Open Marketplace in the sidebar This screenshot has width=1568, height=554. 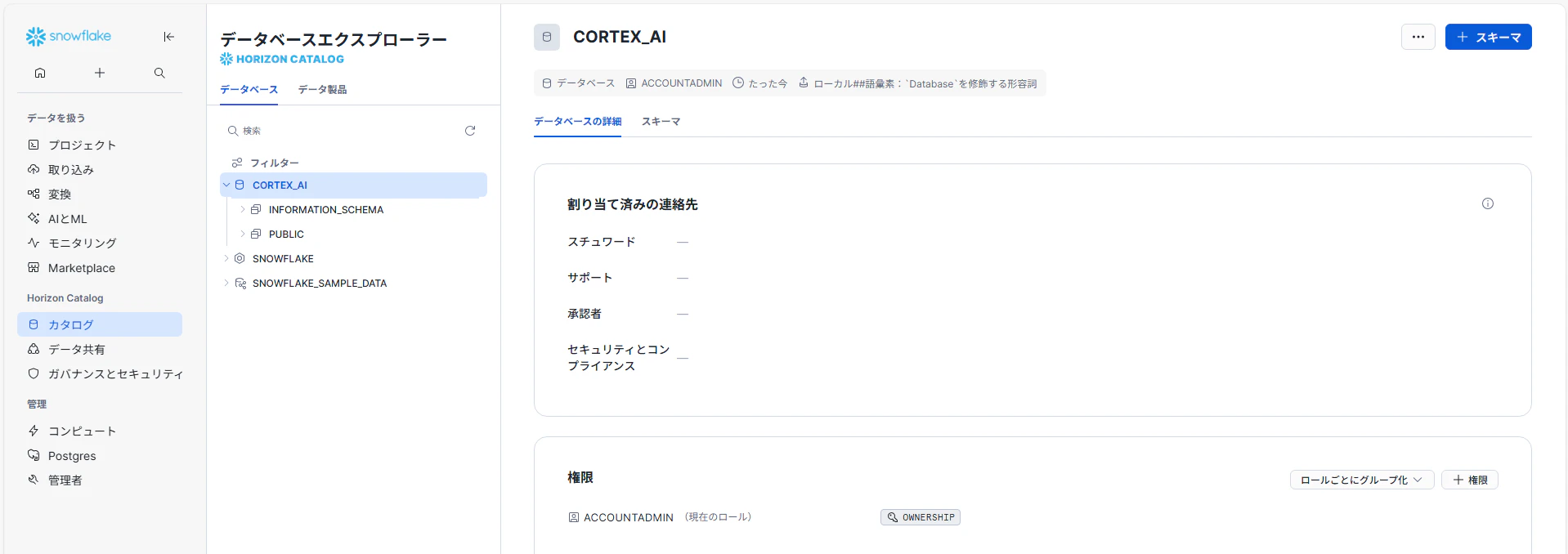click(x=100, y=267)
